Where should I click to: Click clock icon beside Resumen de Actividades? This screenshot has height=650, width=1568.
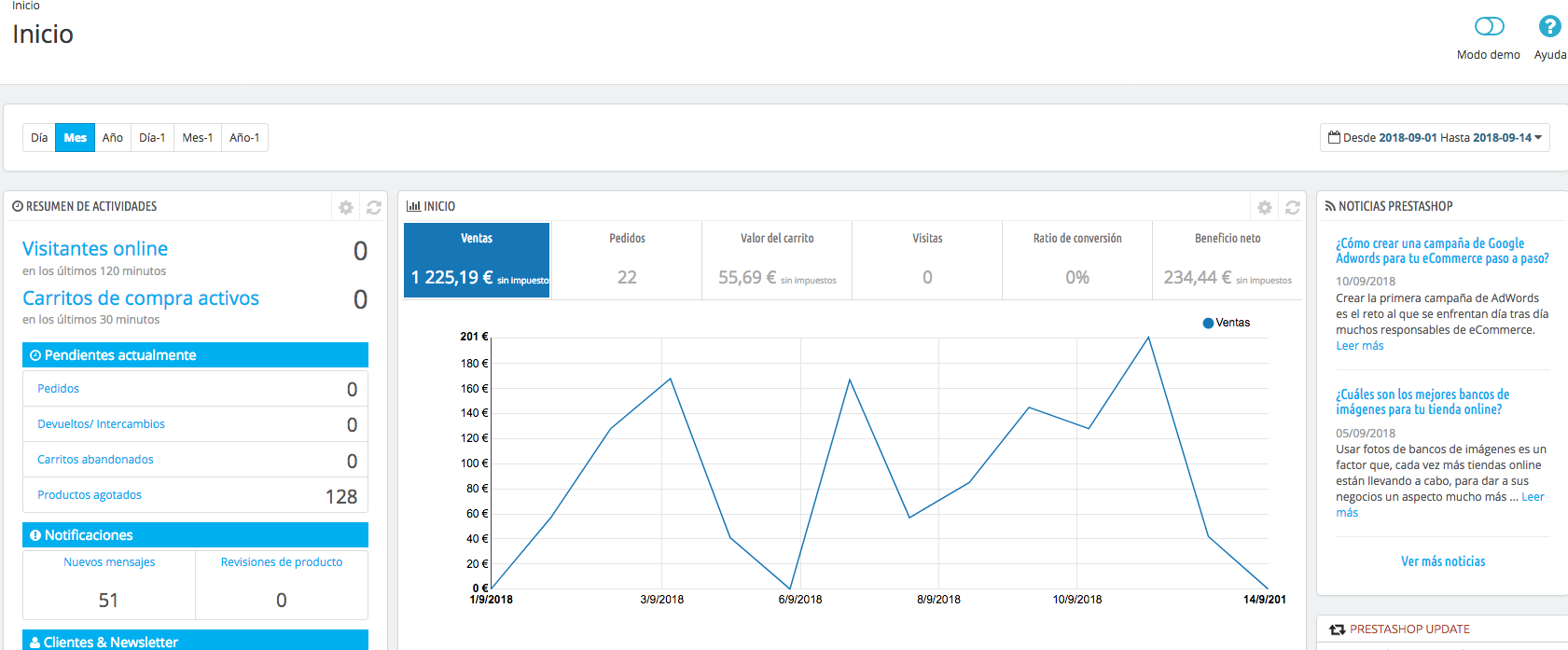[x=18, y=206]
